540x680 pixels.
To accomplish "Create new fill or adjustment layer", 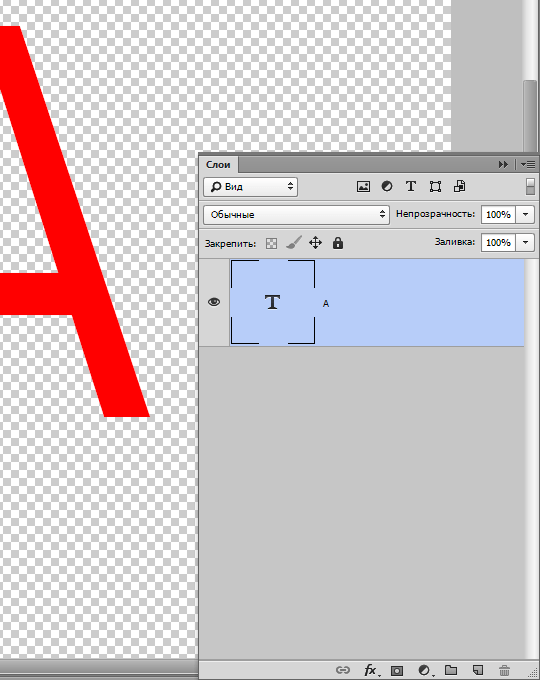I will (424, 670).
